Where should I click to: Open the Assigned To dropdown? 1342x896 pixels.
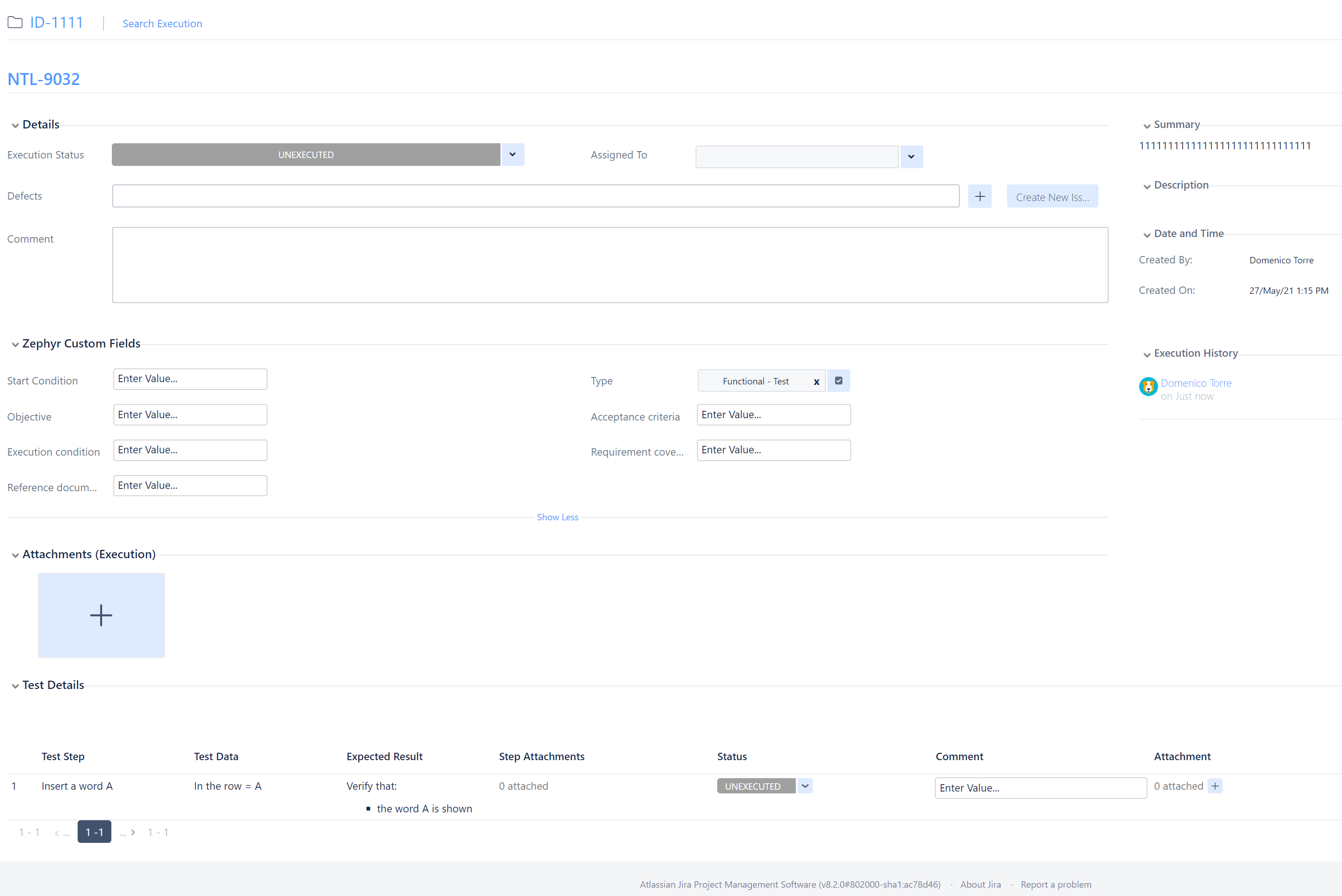point(911,157)
